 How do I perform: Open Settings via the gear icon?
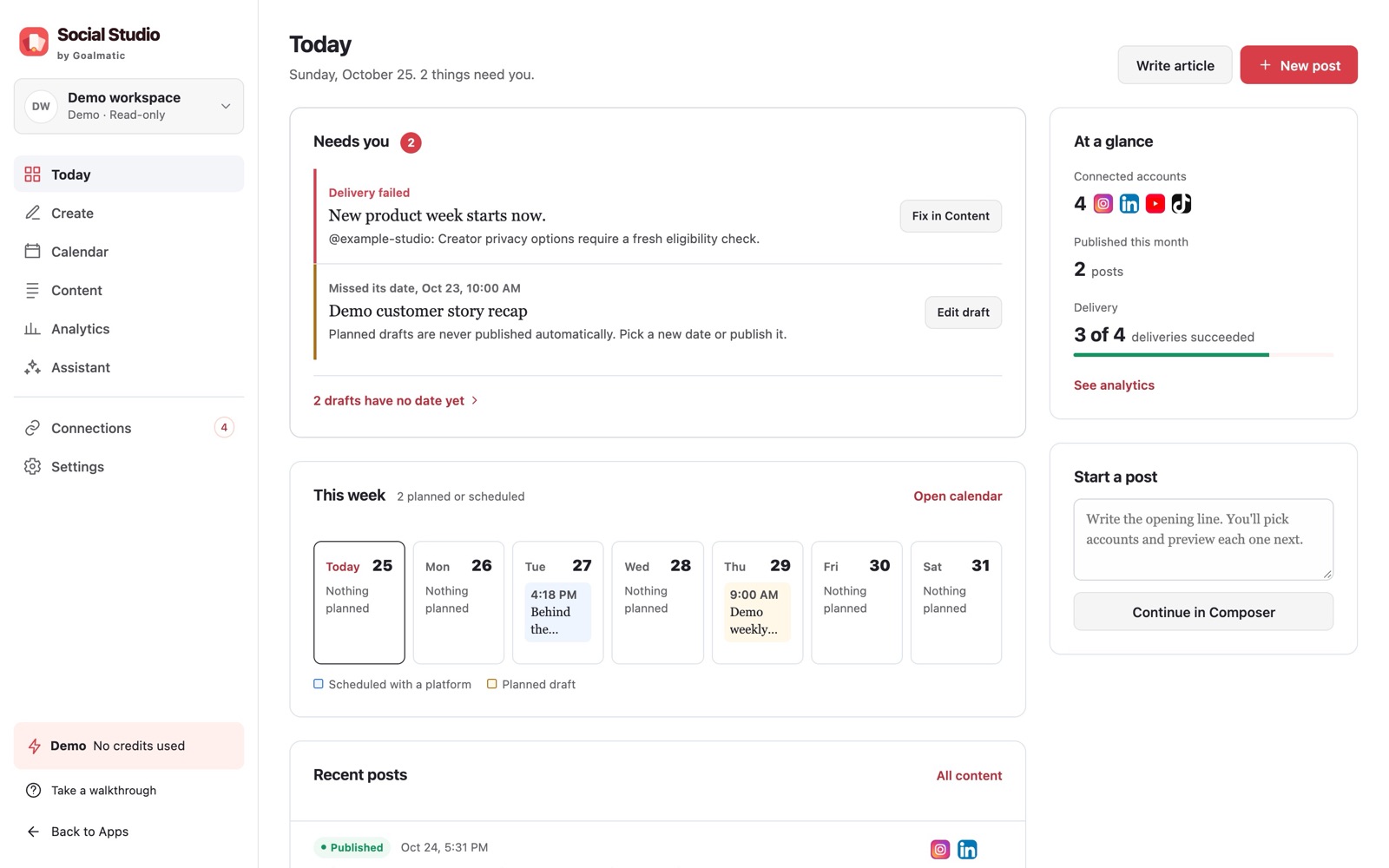tap(32, 466)
